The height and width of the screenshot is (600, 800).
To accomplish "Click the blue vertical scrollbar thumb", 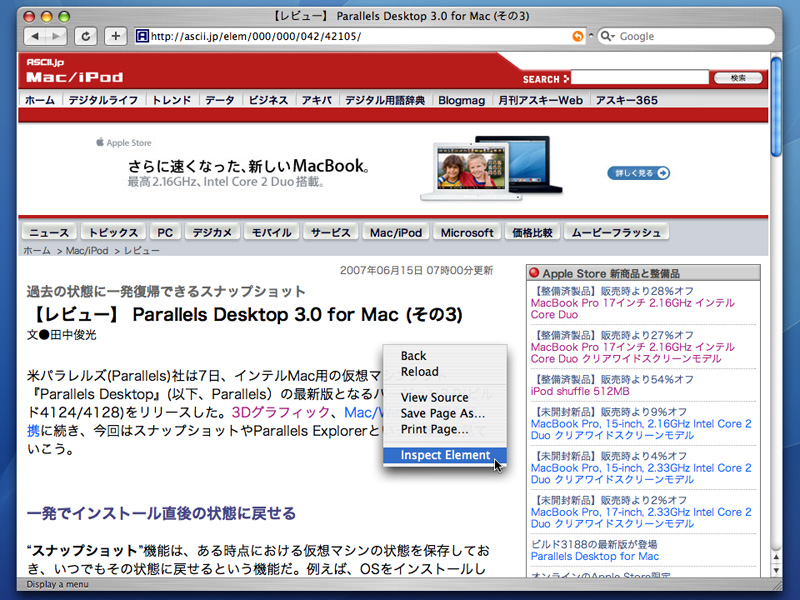I will (x=776, y=107).
